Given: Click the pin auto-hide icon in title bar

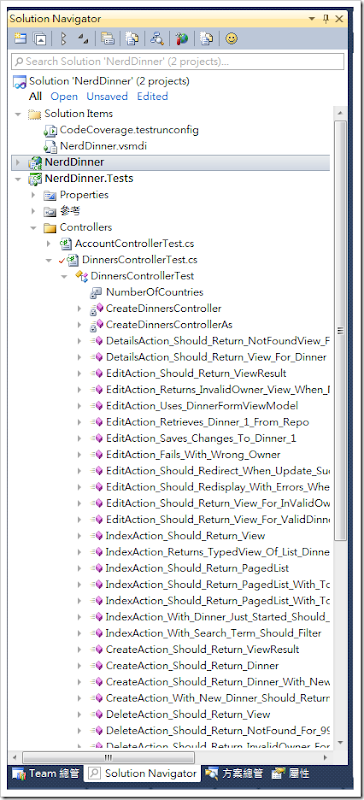Looking at the screenshot, I should 326,19.
